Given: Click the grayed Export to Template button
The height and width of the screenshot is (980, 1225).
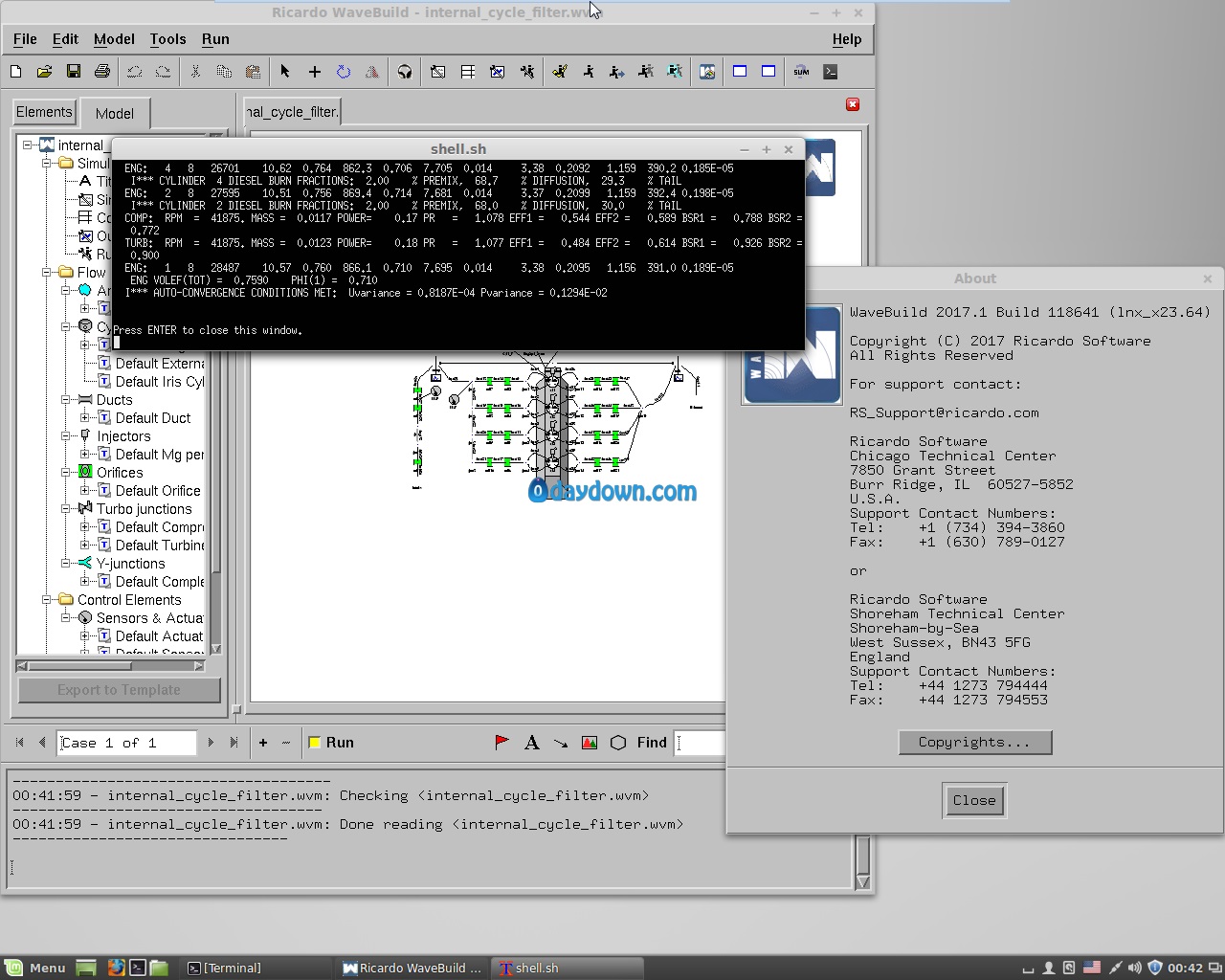Looking at the screenshot, I should click(119, 690).
